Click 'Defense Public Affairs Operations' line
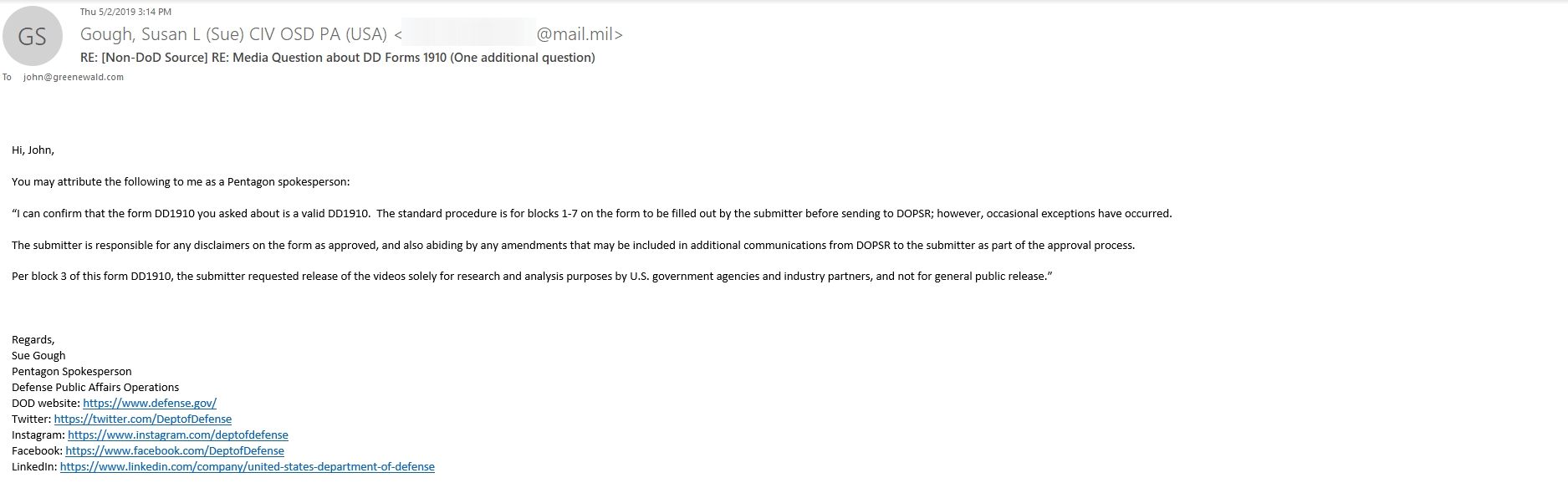 95,387
